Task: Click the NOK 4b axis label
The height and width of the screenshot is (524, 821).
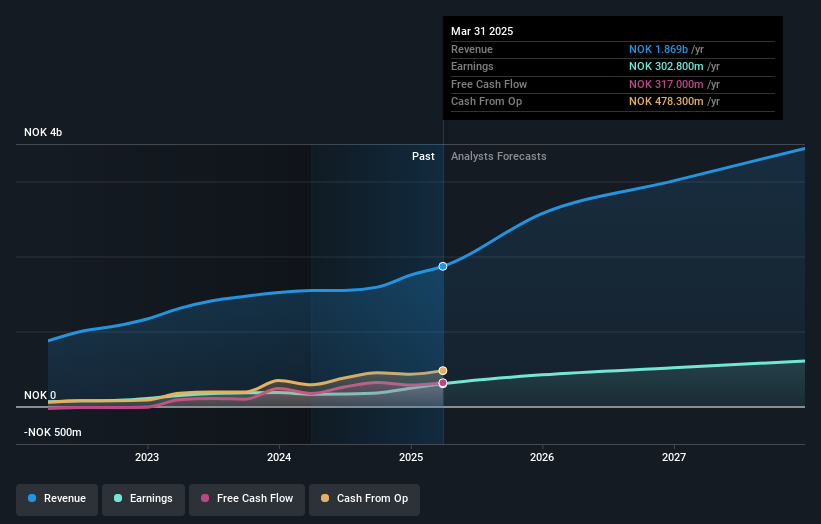Action: pos(43,132)
